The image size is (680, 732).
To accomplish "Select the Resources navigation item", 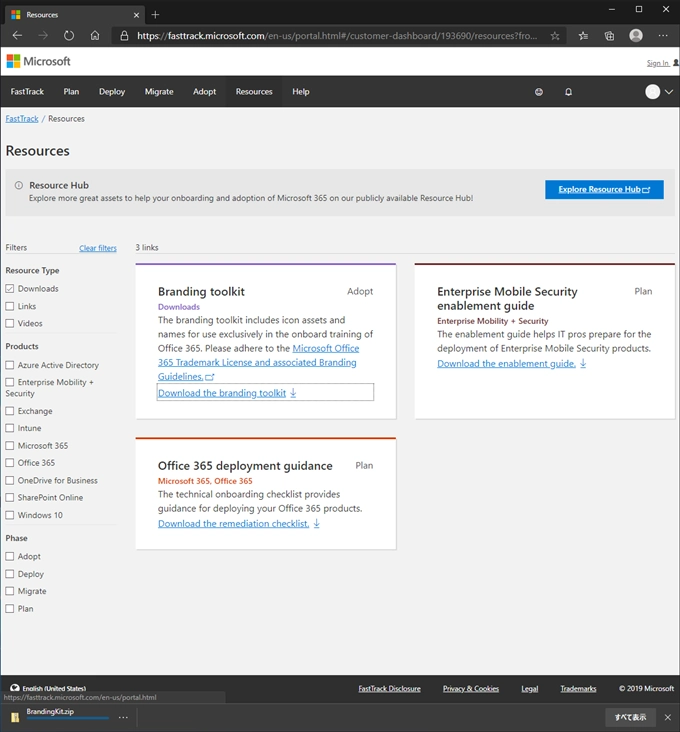I will (254, 92).
